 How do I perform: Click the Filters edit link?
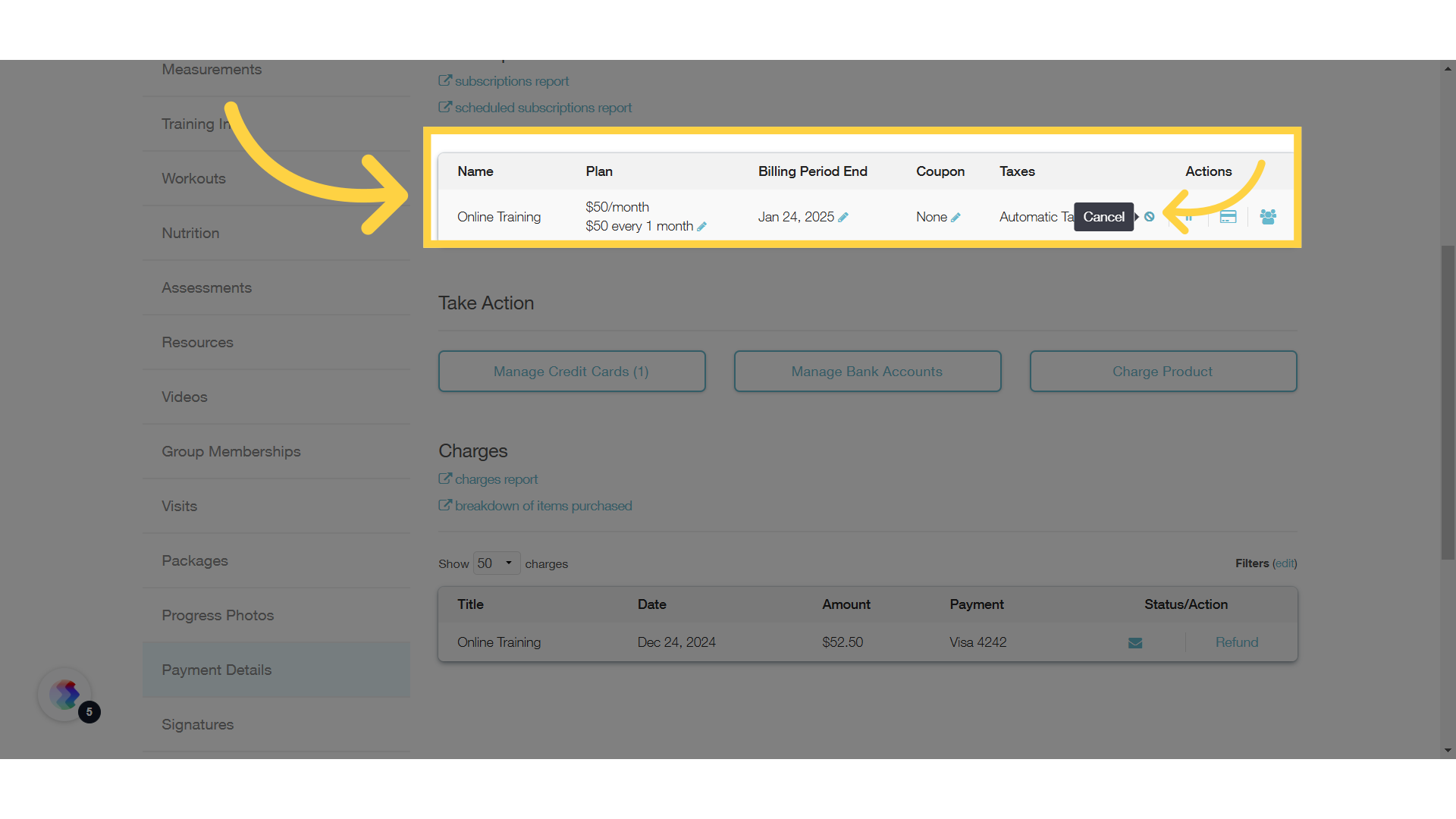(x=1285, y=563)
